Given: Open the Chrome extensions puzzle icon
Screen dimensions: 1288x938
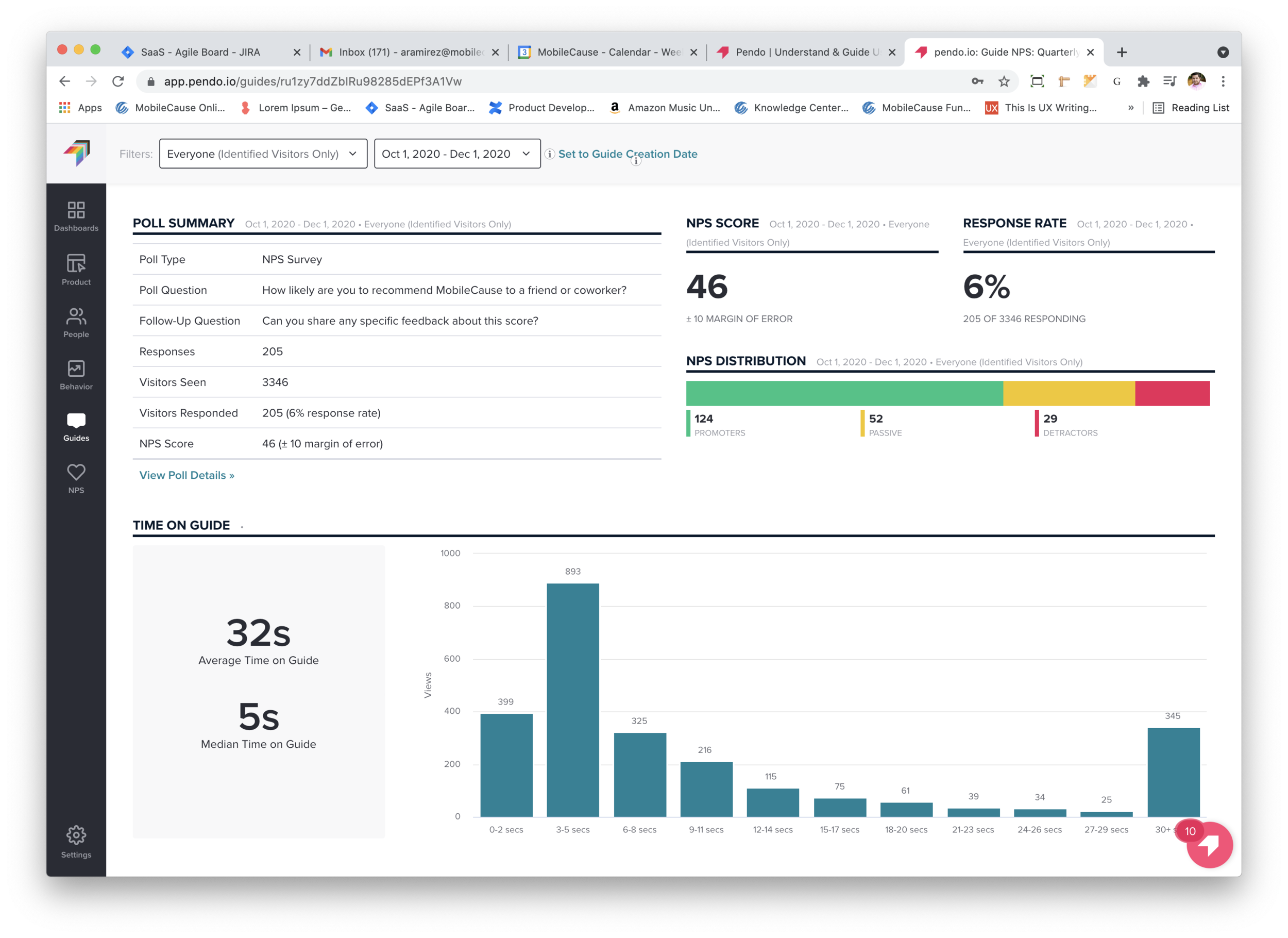Looking at the screenshot, I should click(1143, 81).
